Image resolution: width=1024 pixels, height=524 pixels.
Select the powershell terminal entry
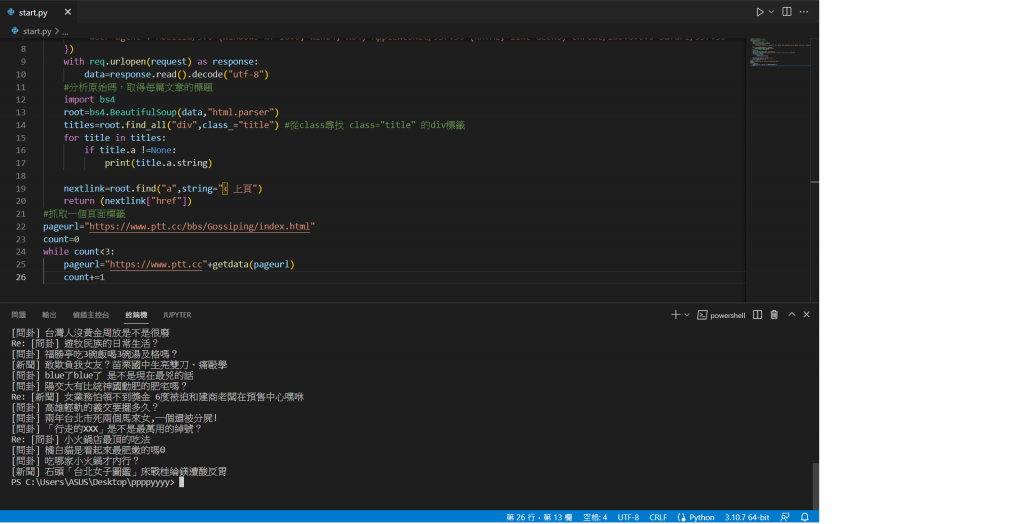pos(721,315)
